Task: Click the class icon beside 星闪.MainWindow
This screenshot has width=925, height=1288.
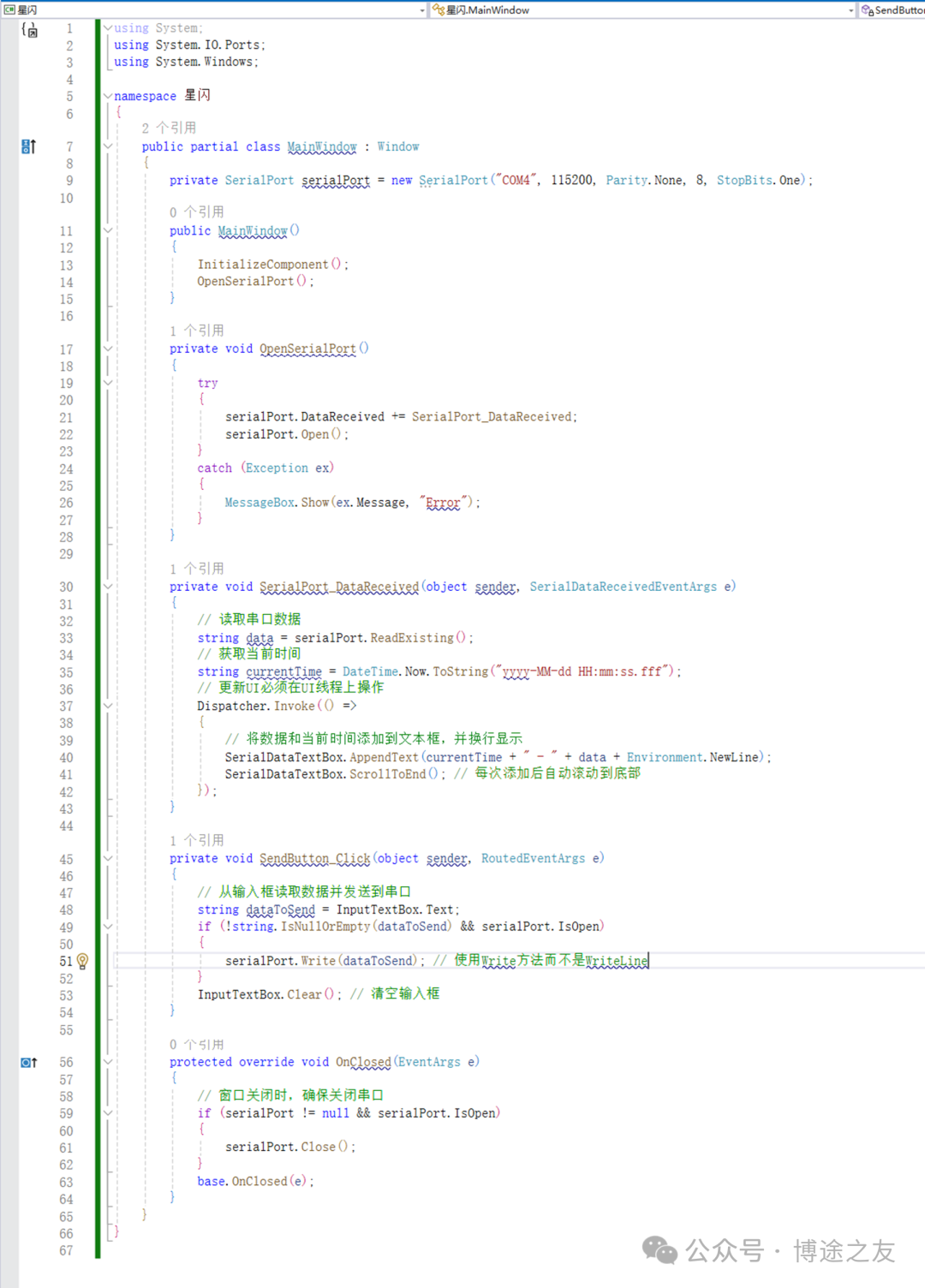Action: 439,9
